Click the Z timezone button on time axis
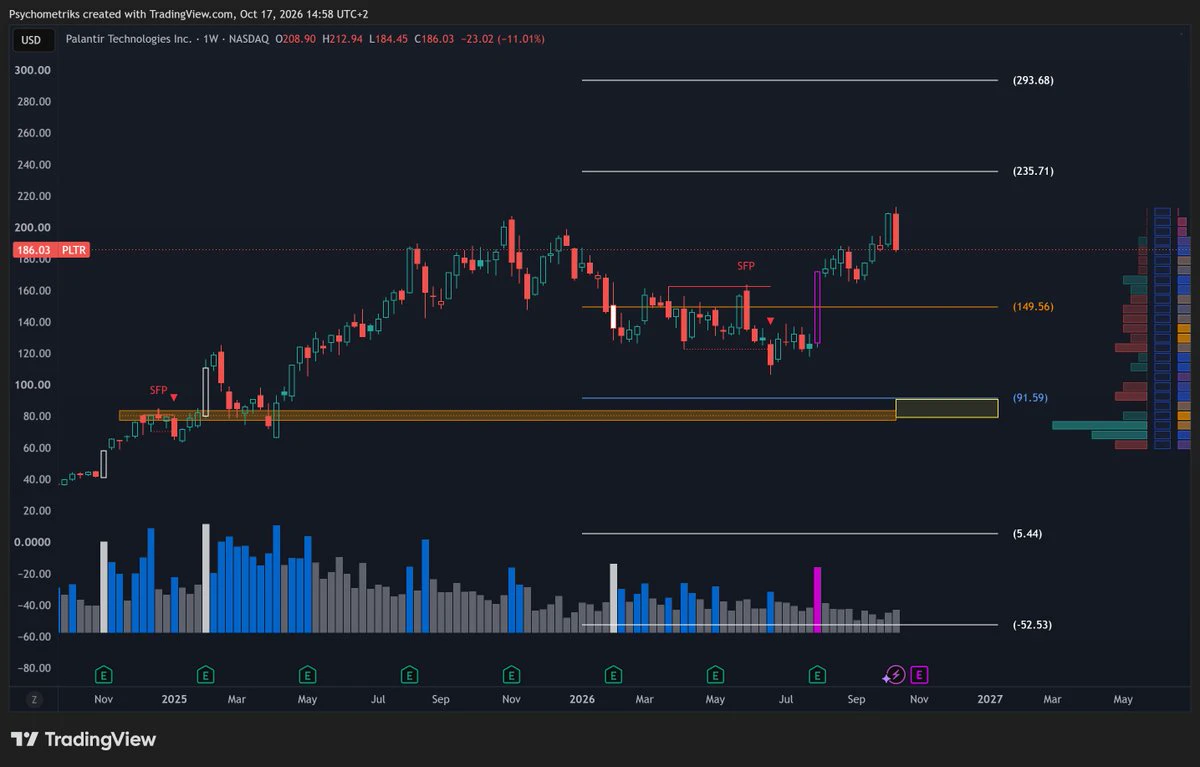 pos(33,700)
